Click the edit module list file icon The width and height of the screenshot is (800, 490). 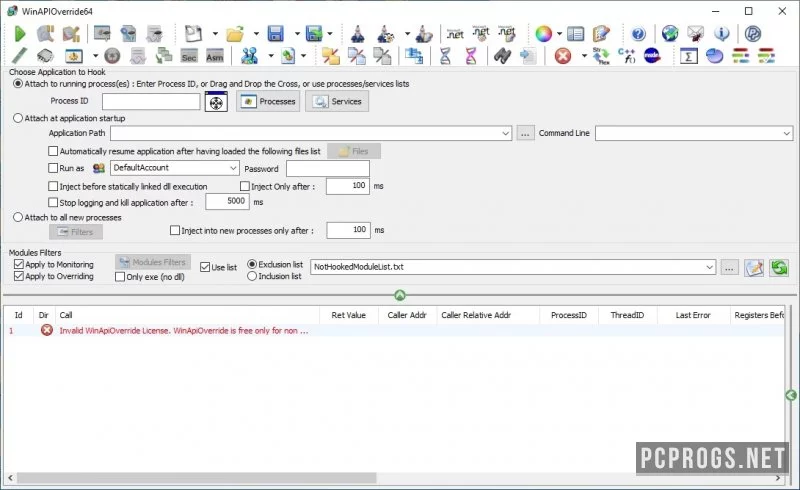(754, 267)
